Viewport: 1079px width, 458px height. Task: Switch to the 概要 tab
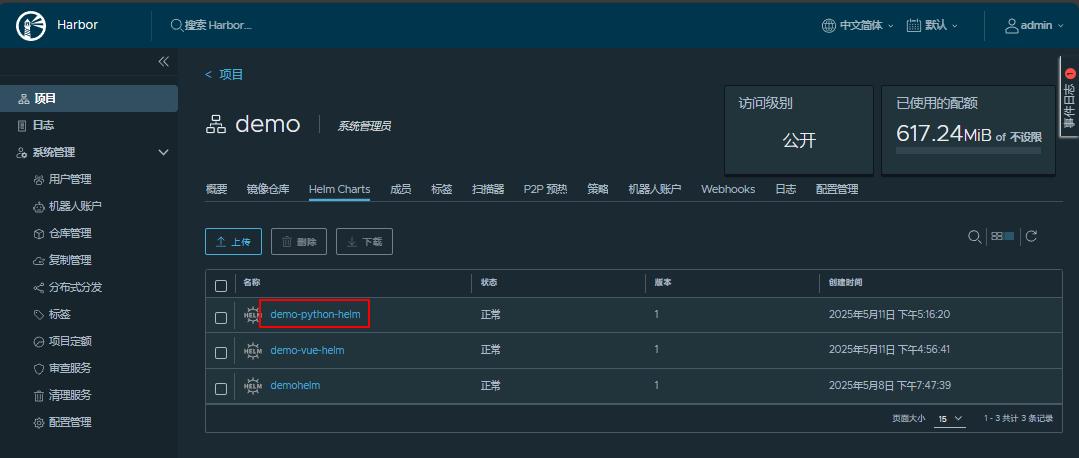click(x=216, y=189)
